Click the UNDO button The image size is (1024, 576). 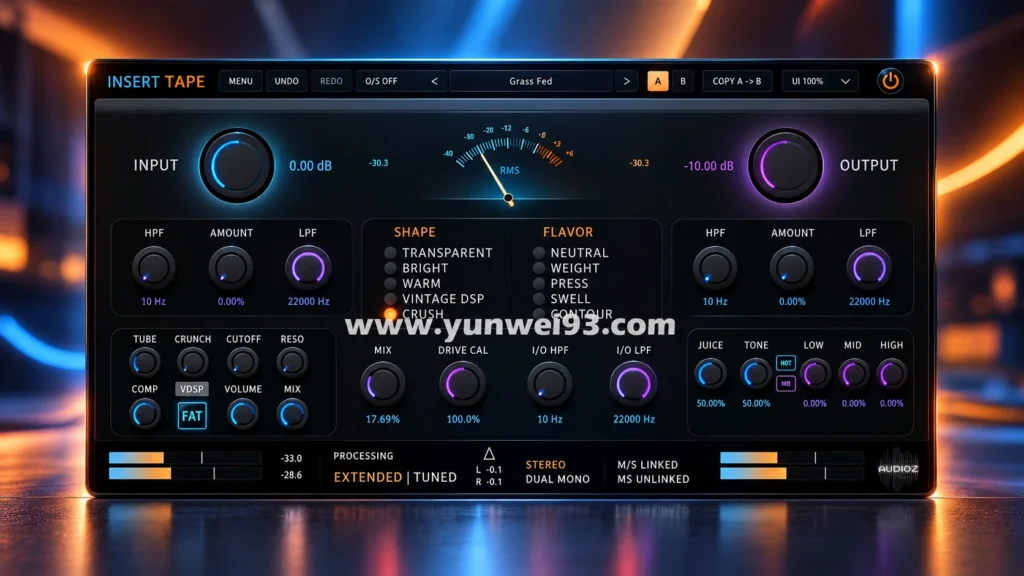click(286, 81)
